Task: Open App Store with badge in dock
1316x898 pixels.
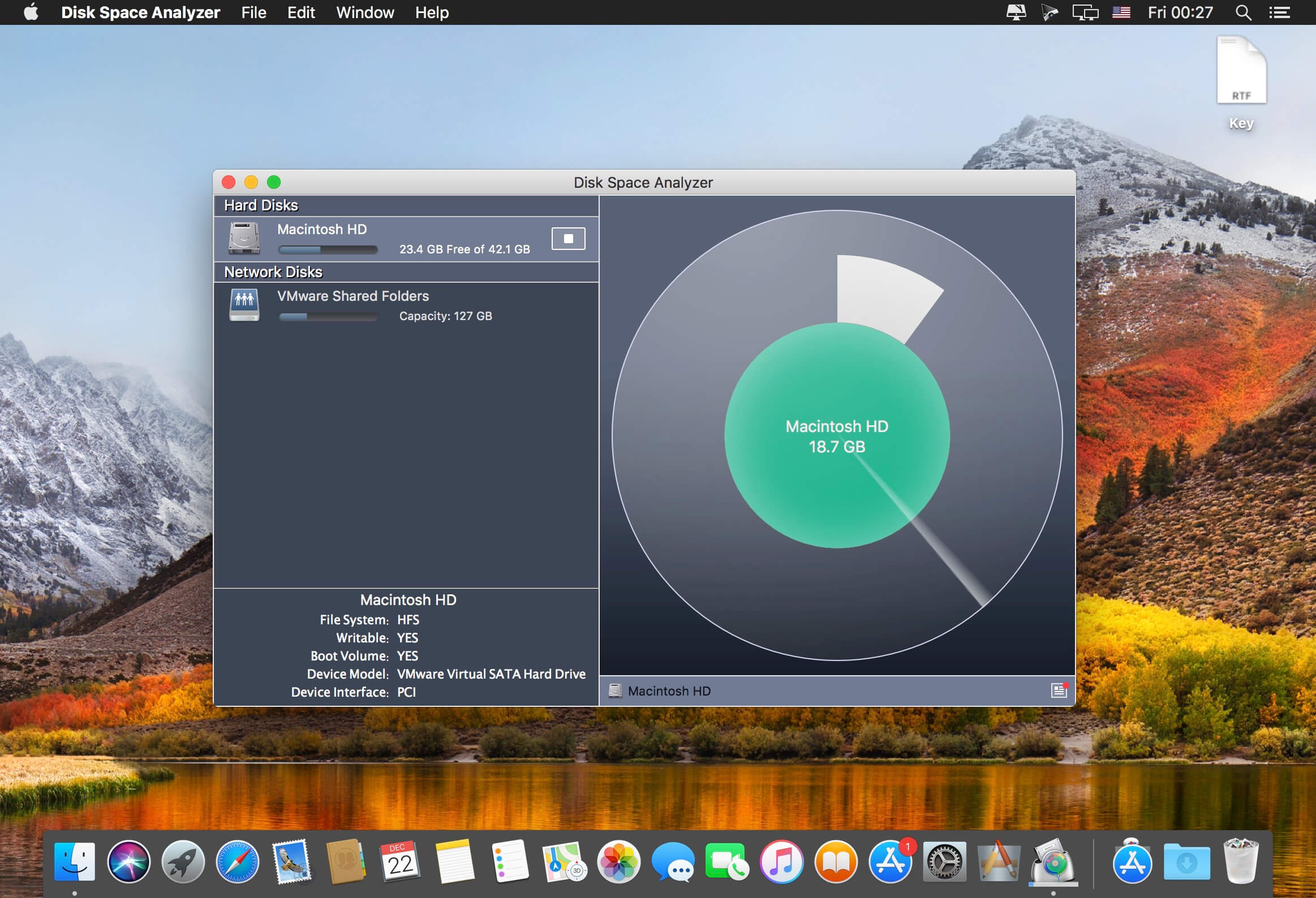Action: (891, 861)
